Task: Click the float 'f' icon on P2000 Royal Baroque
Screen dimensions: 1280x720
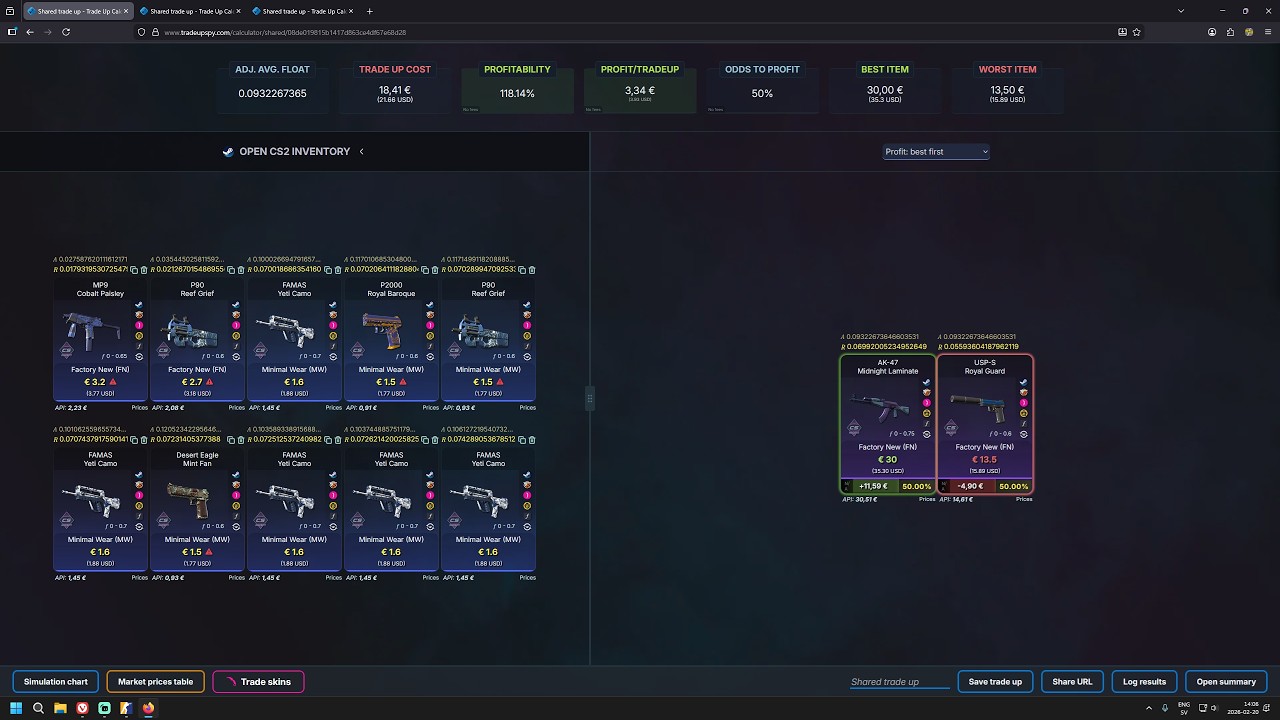Action: pos(430,346)
